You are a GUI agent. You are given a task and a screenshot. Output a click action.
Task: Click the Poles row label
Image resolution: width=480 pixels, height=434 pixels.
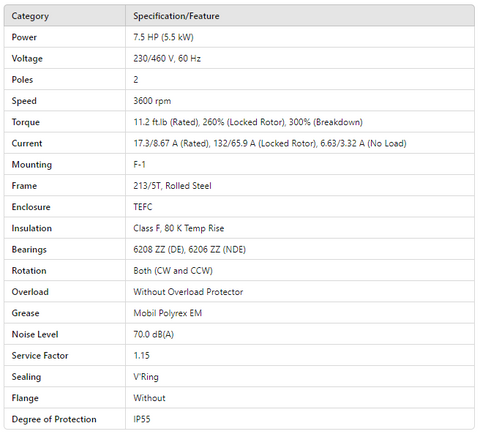[x=22, y=80]
